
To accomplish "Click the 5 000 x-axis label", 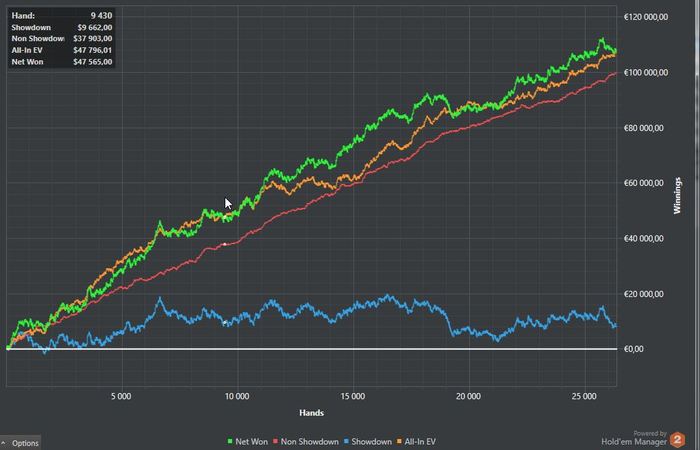I will [x=121, y=396].
